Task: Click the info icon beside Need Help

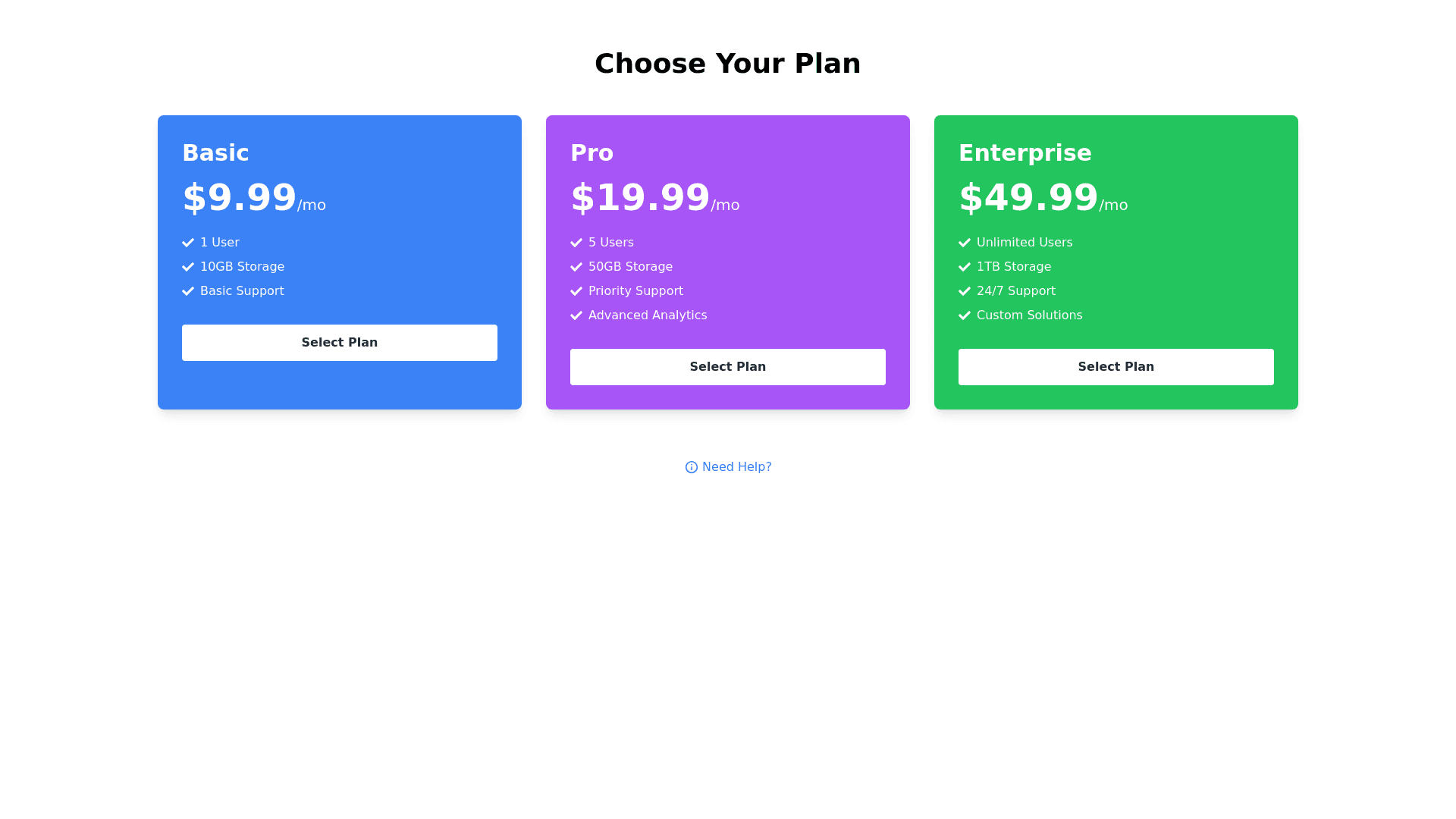Action: [691, 467]
